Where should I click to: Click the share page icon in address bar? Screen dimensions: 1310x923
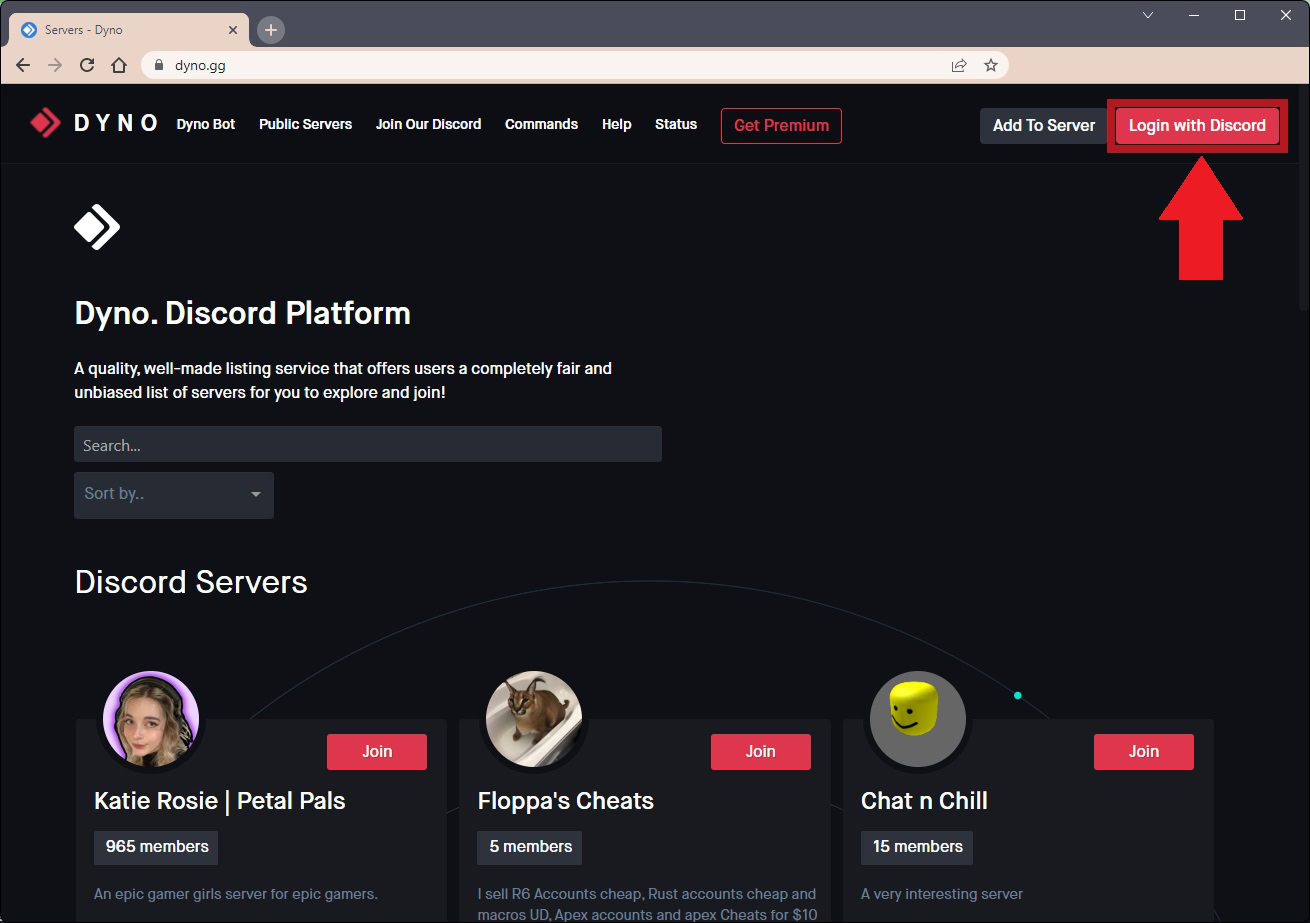[958, 65]
